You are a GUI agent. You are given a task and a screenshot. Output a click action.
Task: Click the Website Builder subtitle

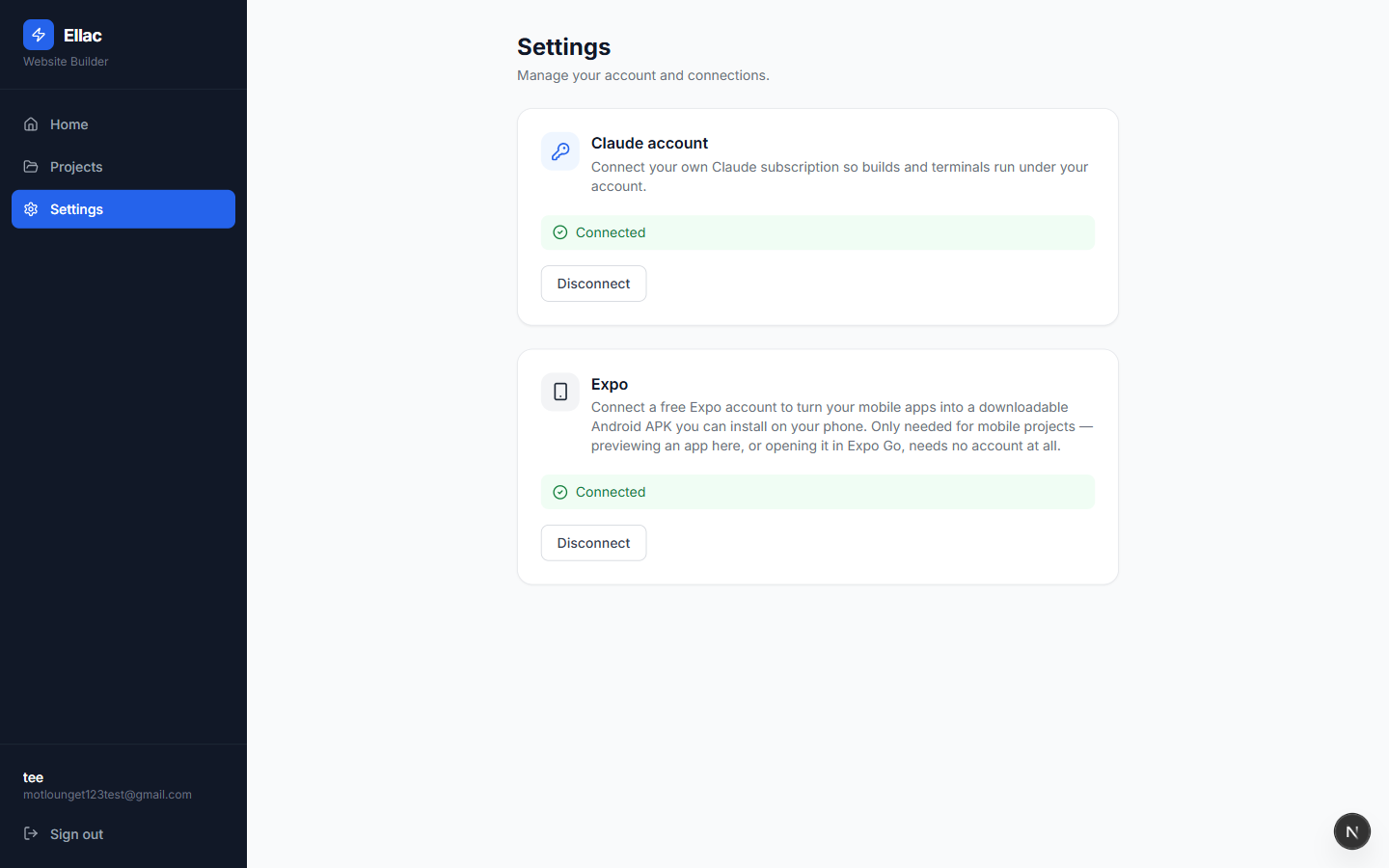tap(66, 62)
